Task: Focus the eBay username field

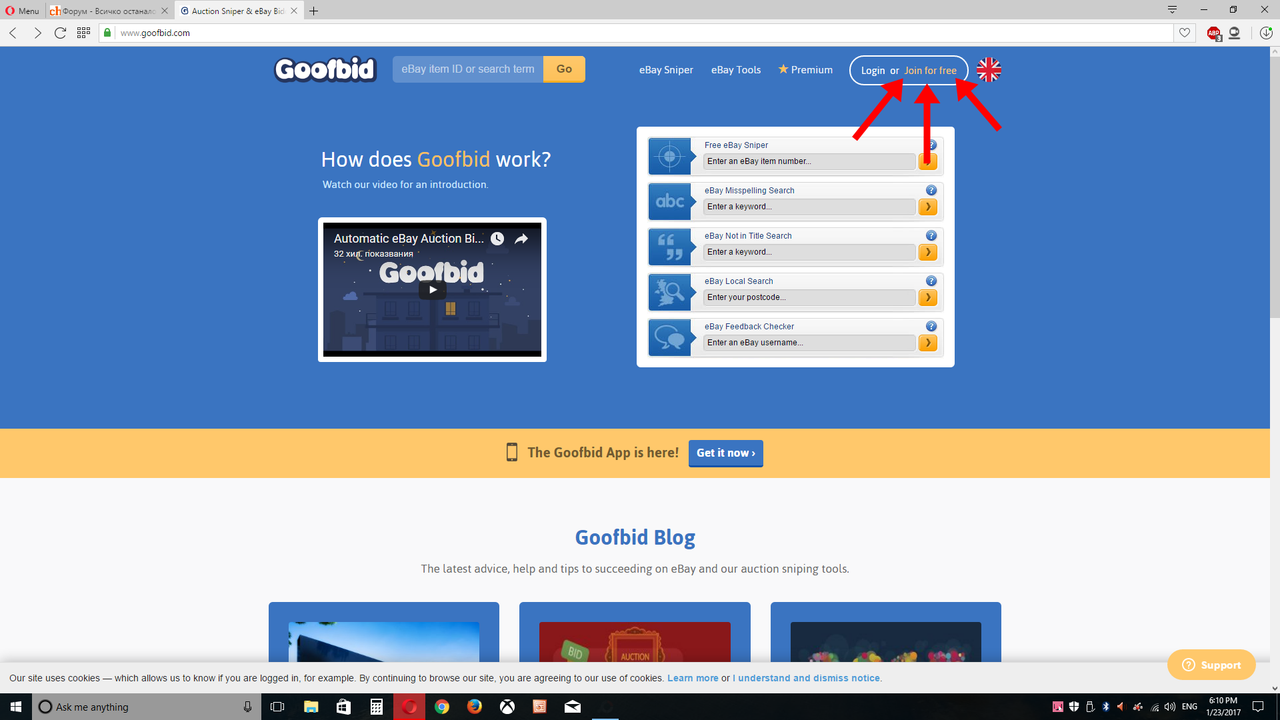Action: click(810, 343)
